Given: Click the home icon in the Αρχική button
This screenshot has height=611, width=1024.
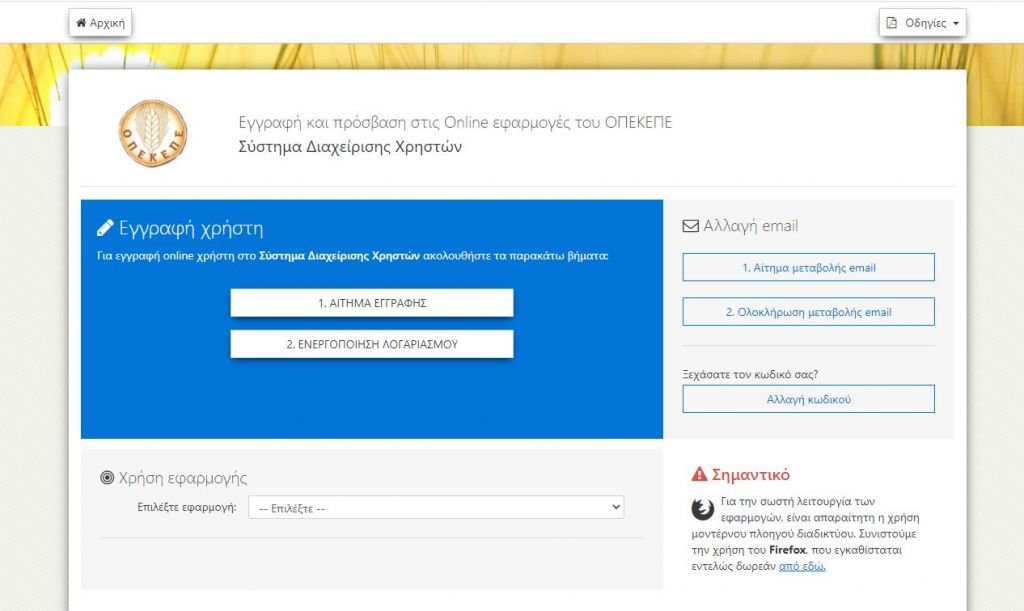Looking at the screenshot, I should (x=82, y=23).
